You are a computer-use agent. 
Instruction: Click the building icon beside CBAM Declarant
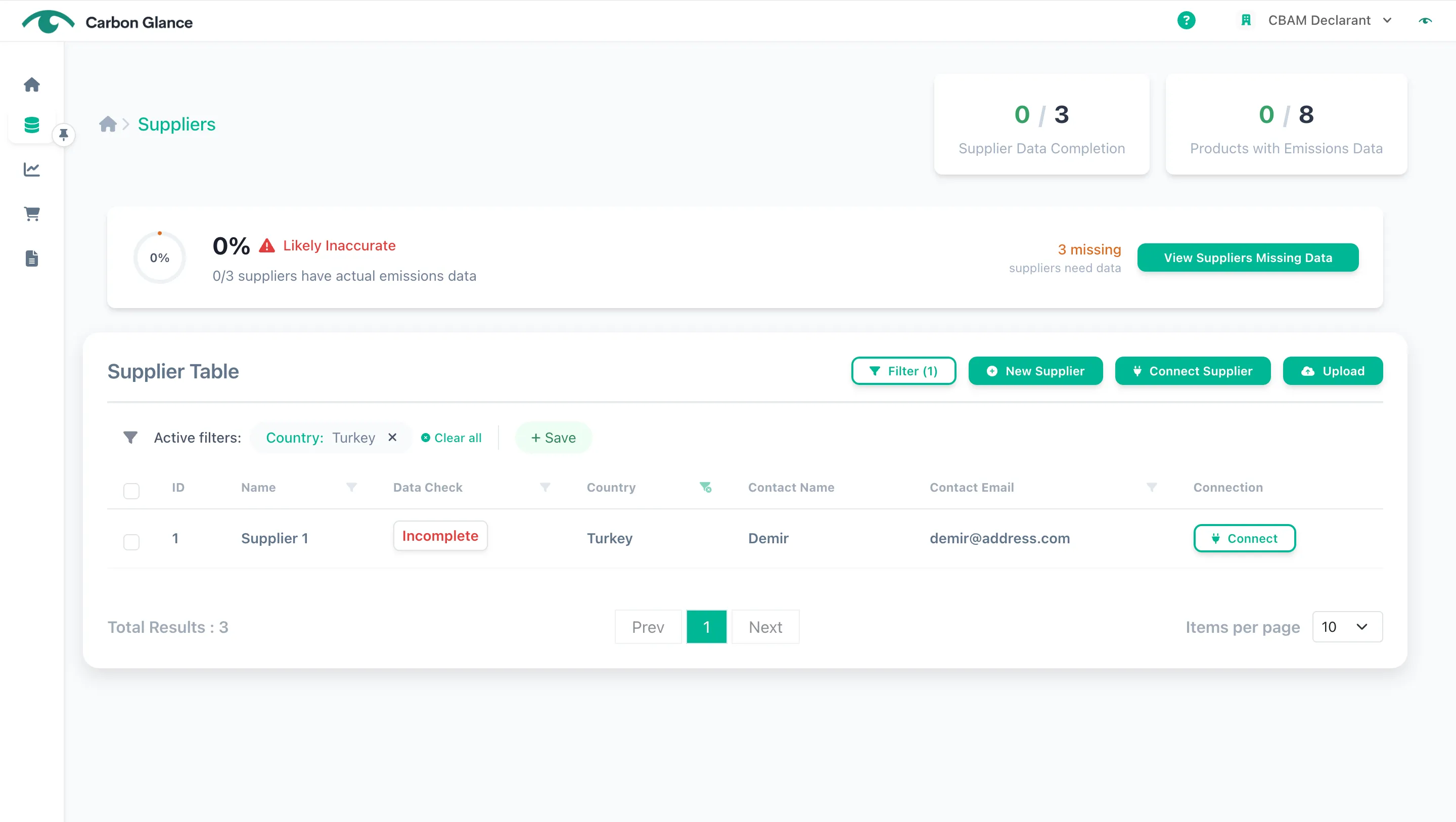[1245, 20]
